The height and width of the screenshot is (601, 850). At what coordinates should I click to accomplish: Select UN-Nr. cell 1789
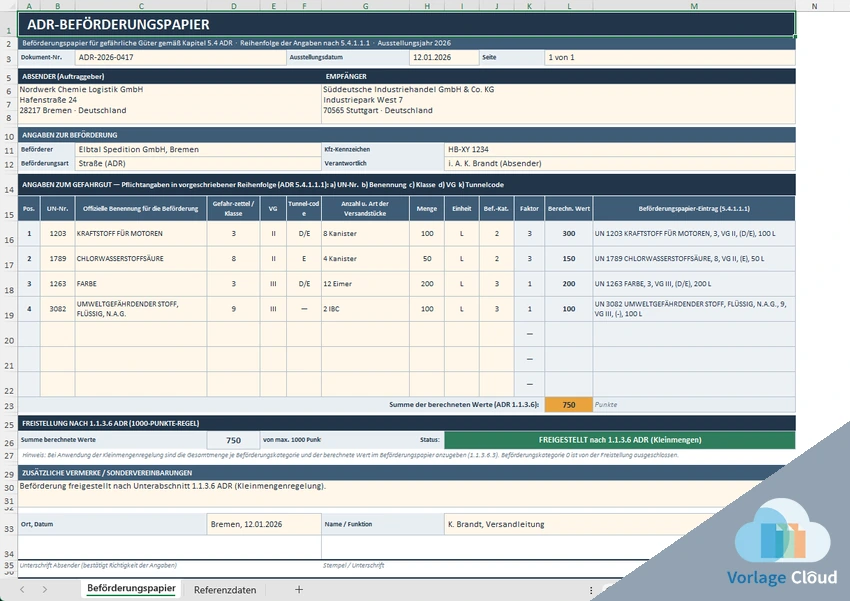57,259
